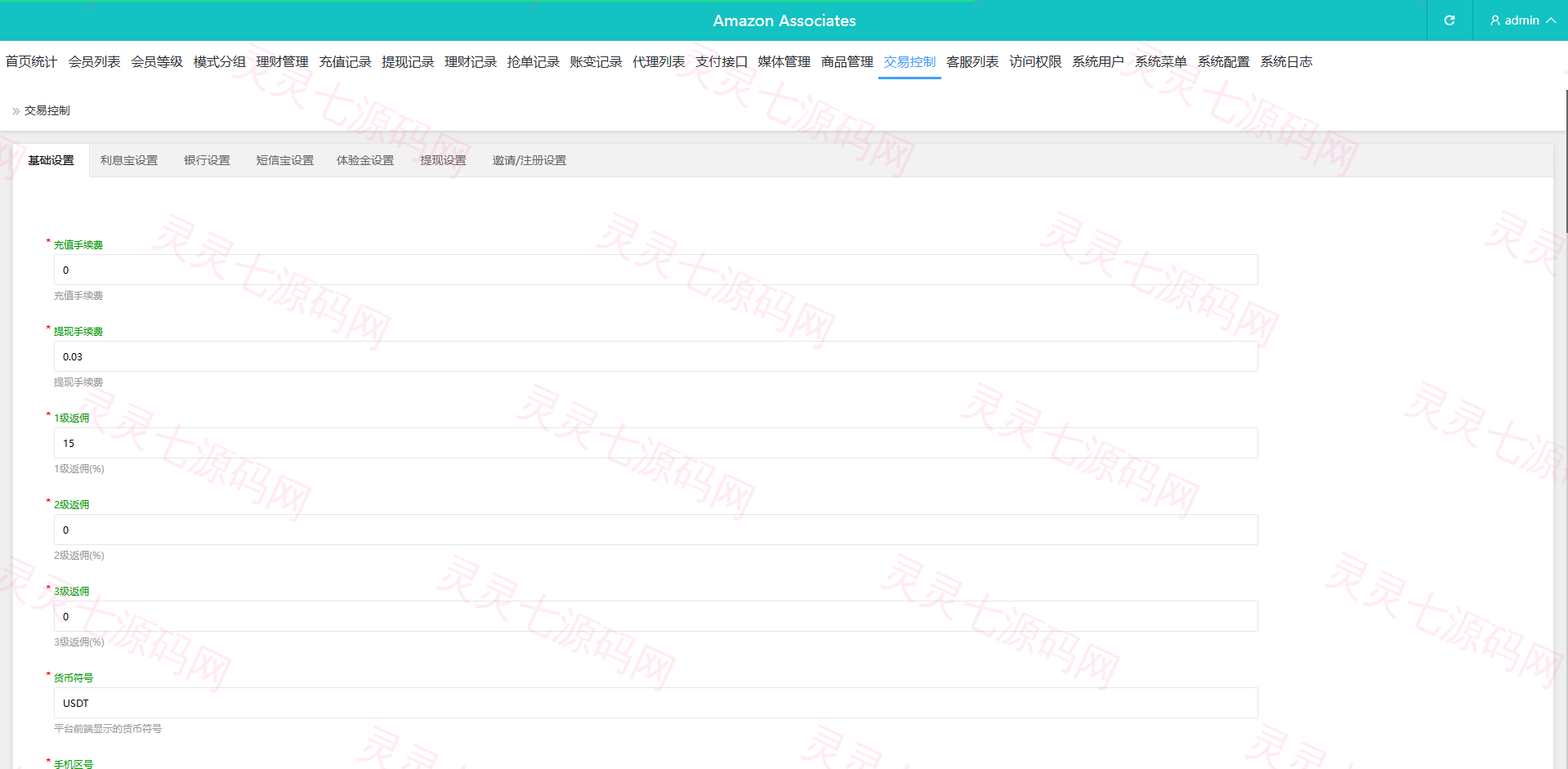The image size is (1568, 769).
Task: Go to 访问权限 page
Action: click(x=1035, y=62)
